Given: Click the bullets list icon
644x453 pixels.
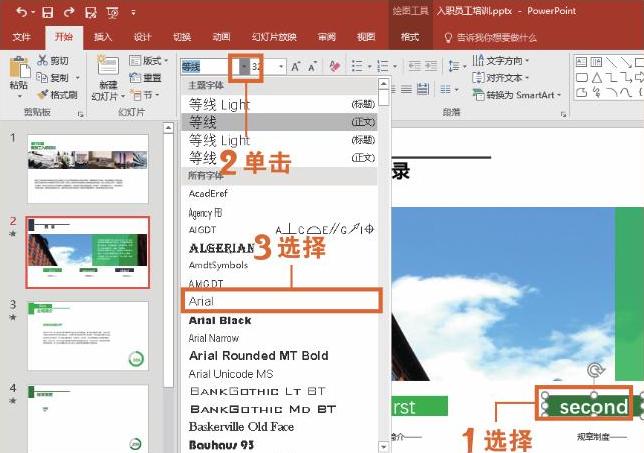Looking at the screenshot, I should coord(357,66).
